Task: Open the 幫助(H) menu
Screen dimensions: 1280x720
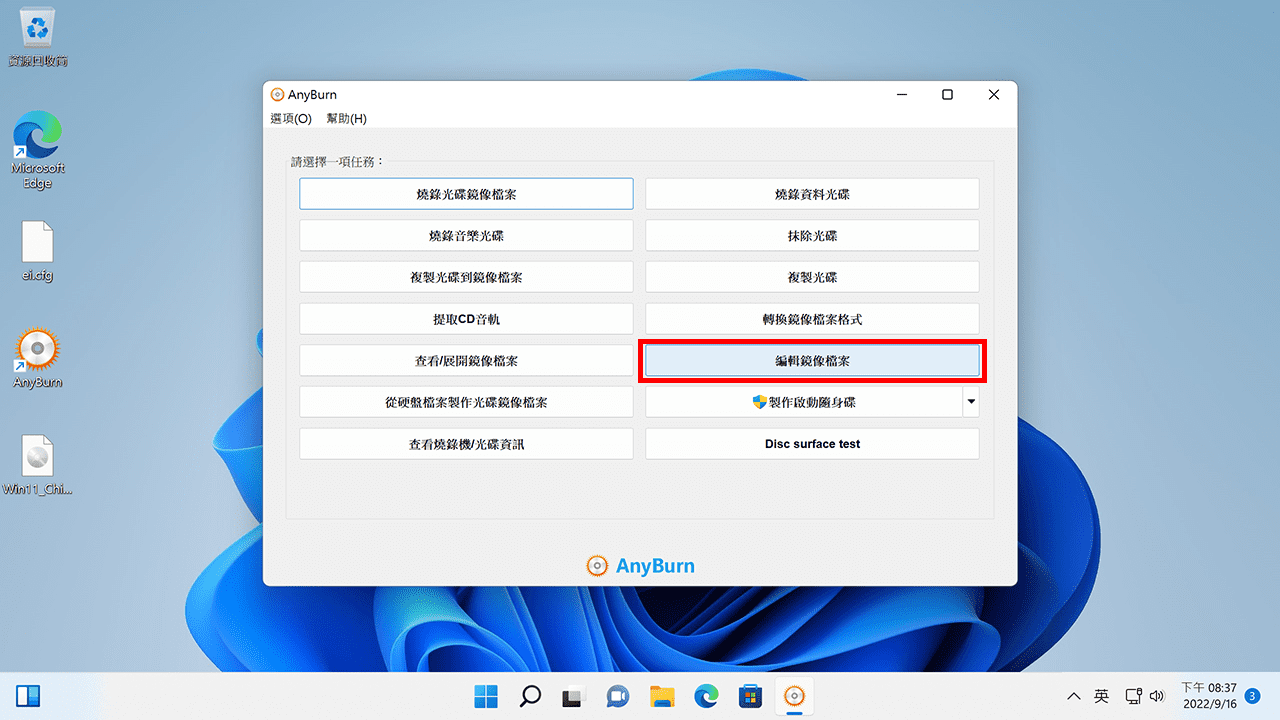Action: [347, 118]
